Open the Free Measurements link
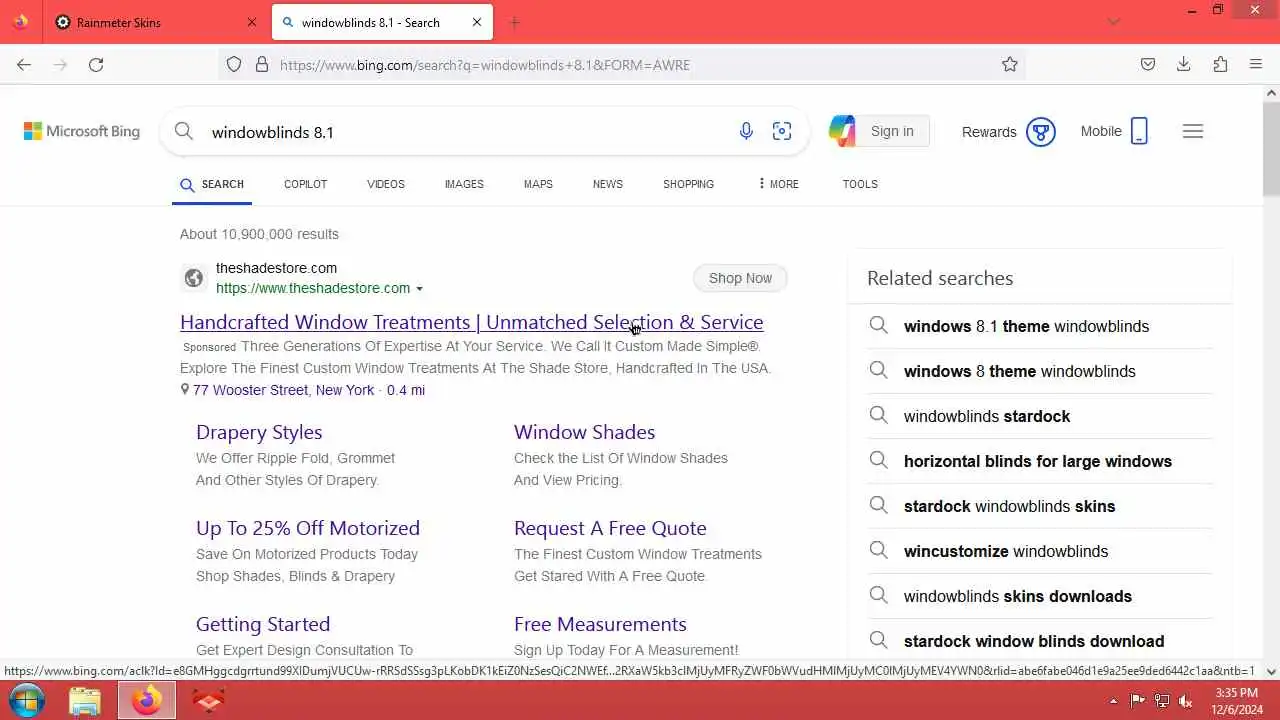This screenshot has height=720, width=1280. [x=600, y=624]
